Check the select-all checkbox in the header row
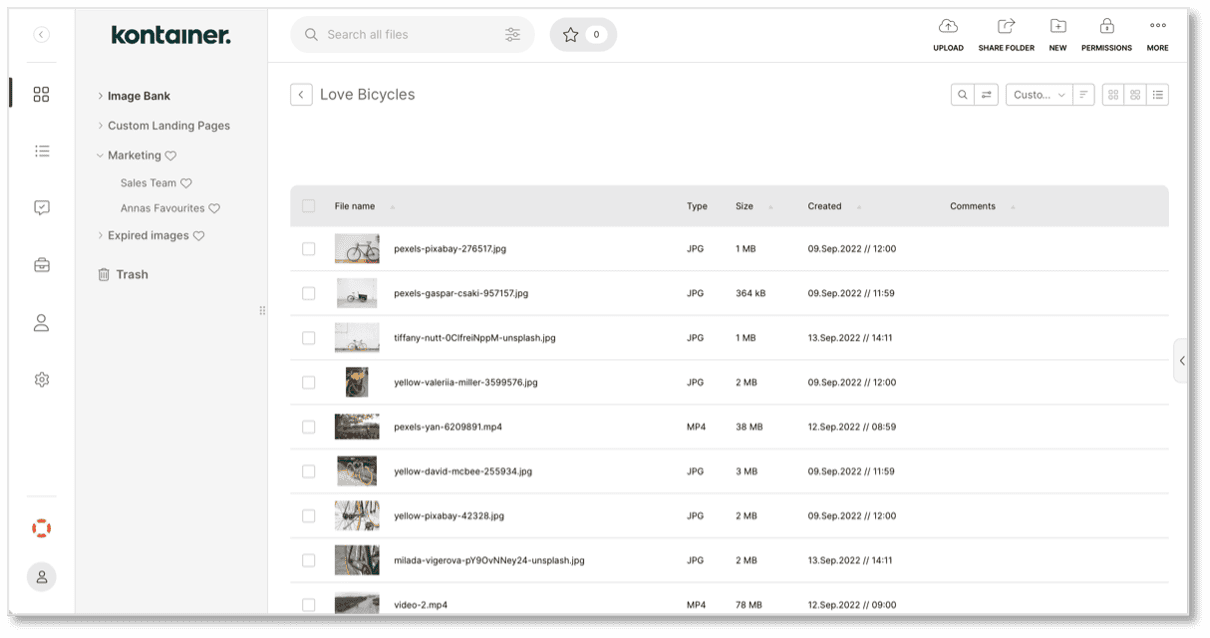This screenshot has width=1210, height=638. point(309,205)
